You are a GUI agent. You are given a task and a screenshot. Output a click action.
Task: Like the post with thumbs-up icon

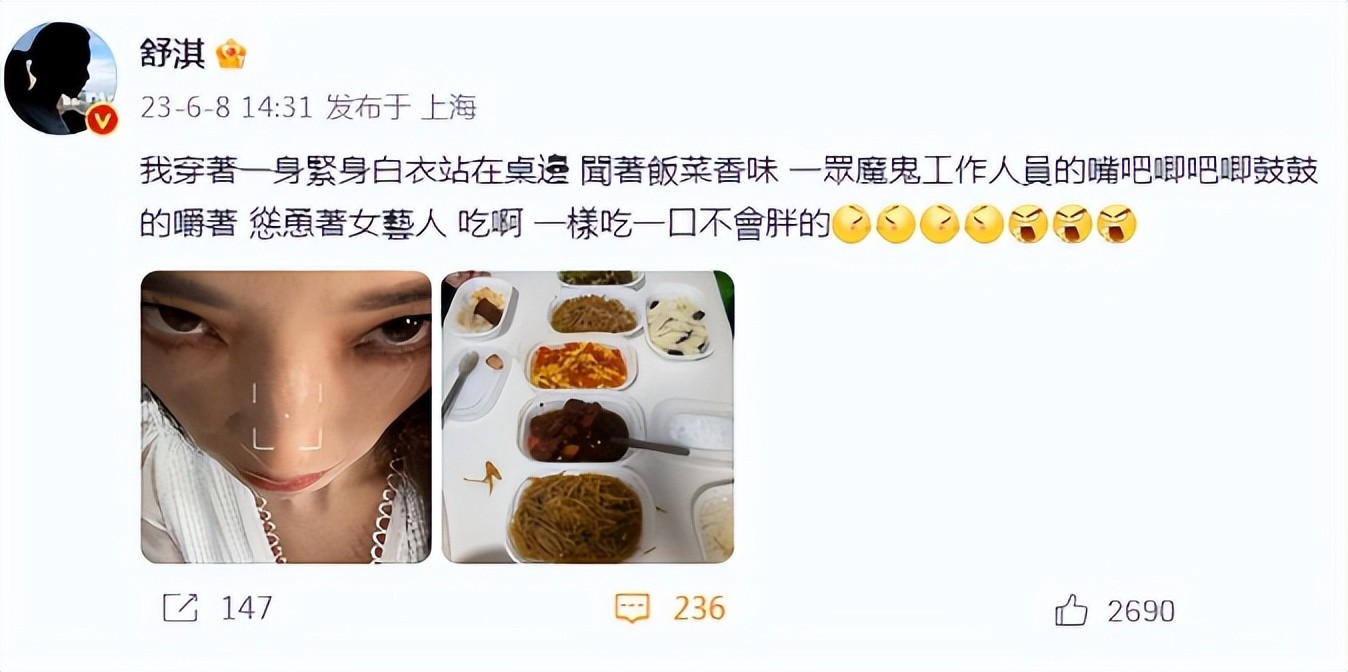coord(1071,608)
